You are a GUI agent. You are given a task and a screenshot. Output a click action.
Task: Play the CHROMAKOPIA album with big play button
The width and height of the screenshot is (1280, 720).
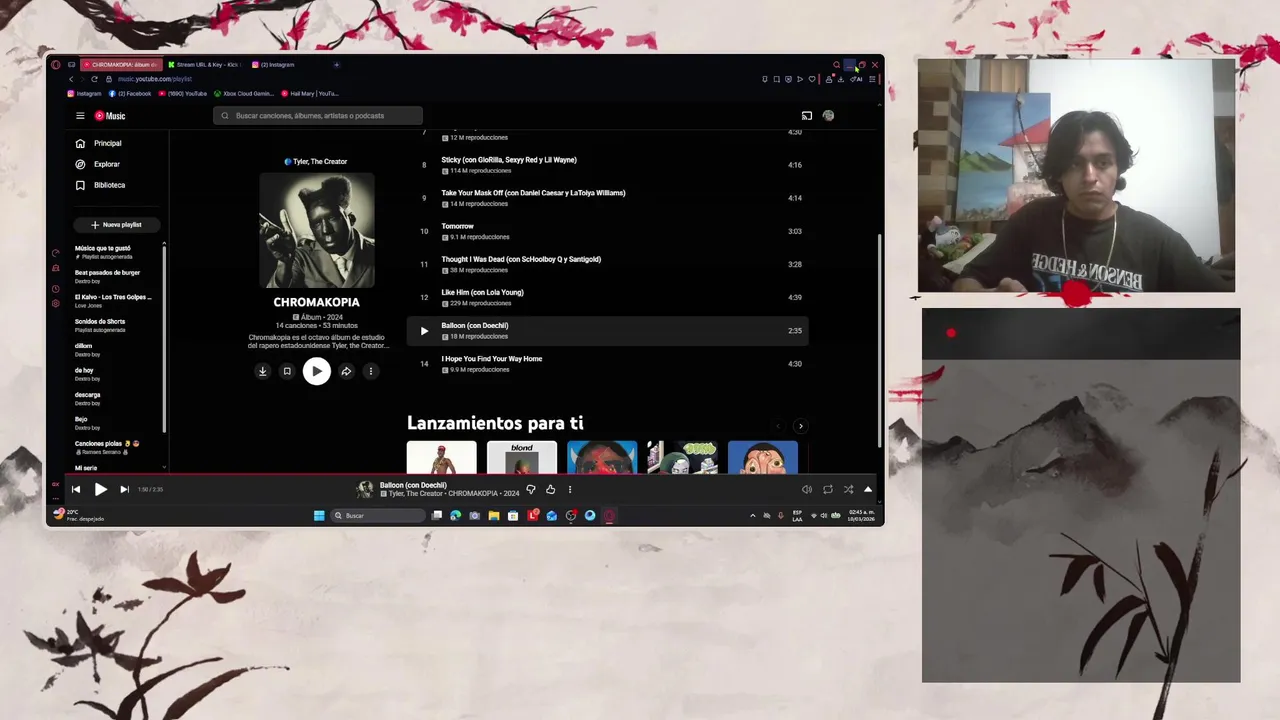pos(317,371)
